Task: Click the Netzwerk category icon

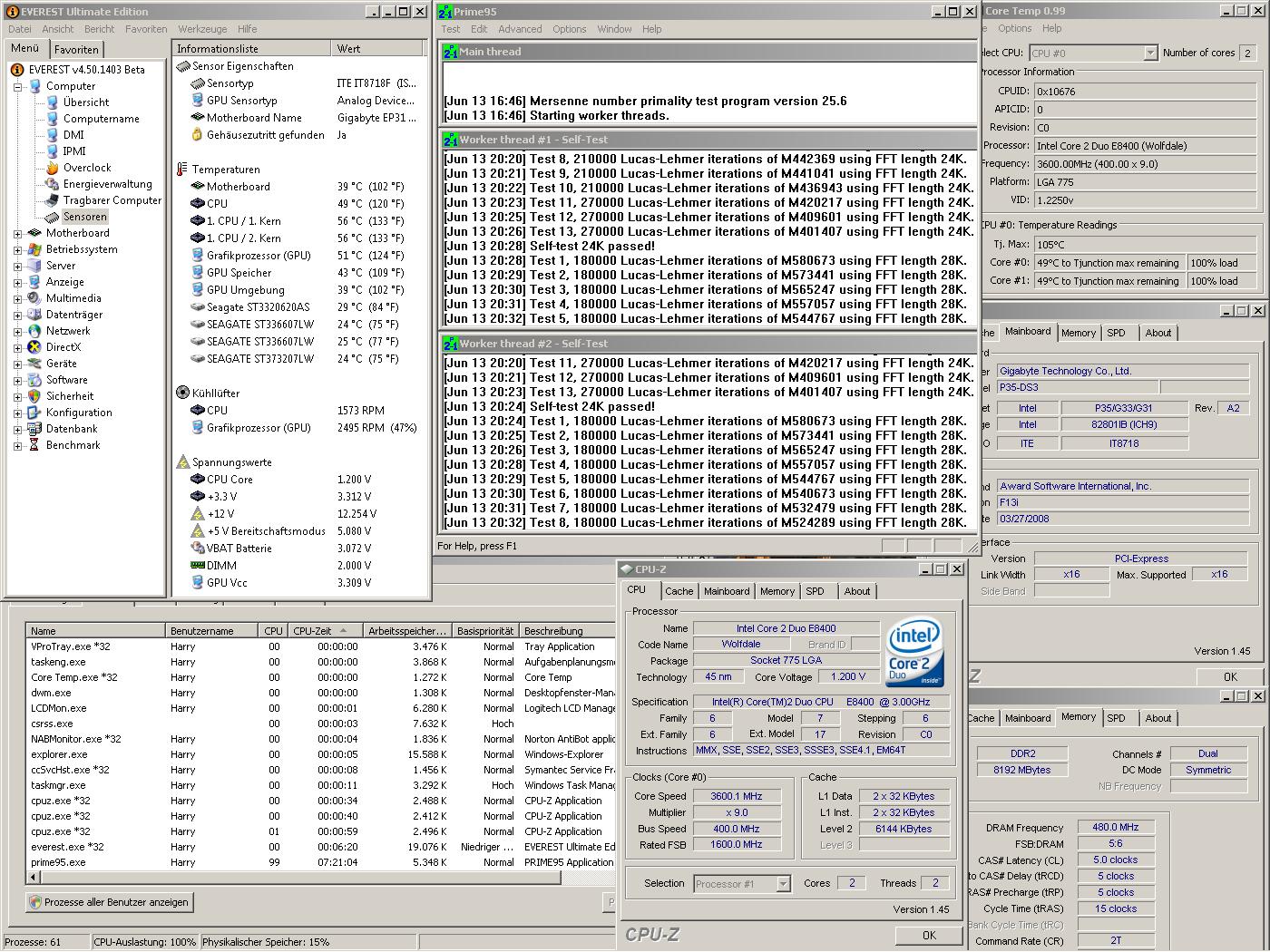Action: (x=34, y=331)
